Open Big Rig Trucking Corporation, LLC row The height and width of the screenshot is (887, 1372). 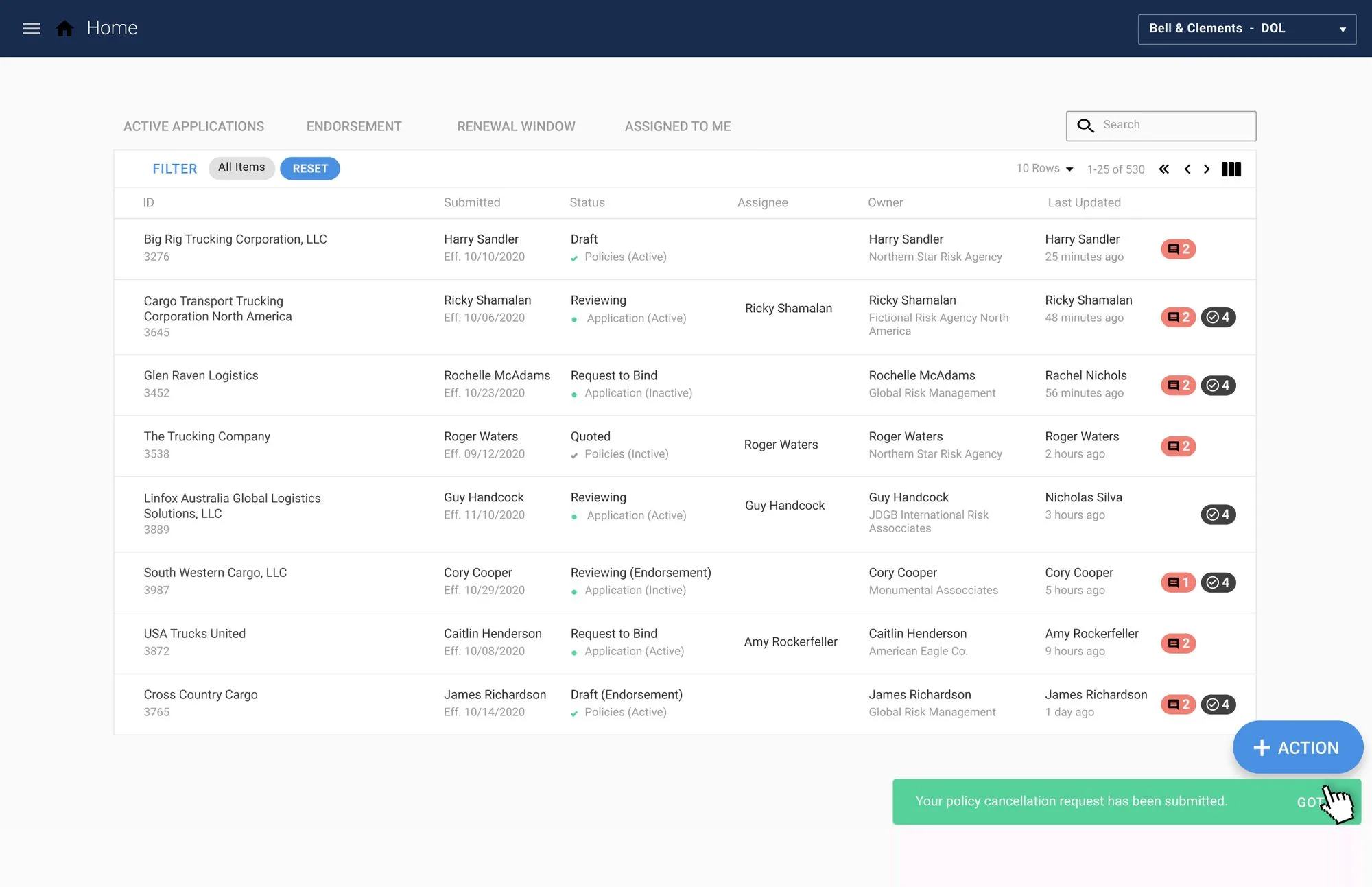tap(685, 249)
